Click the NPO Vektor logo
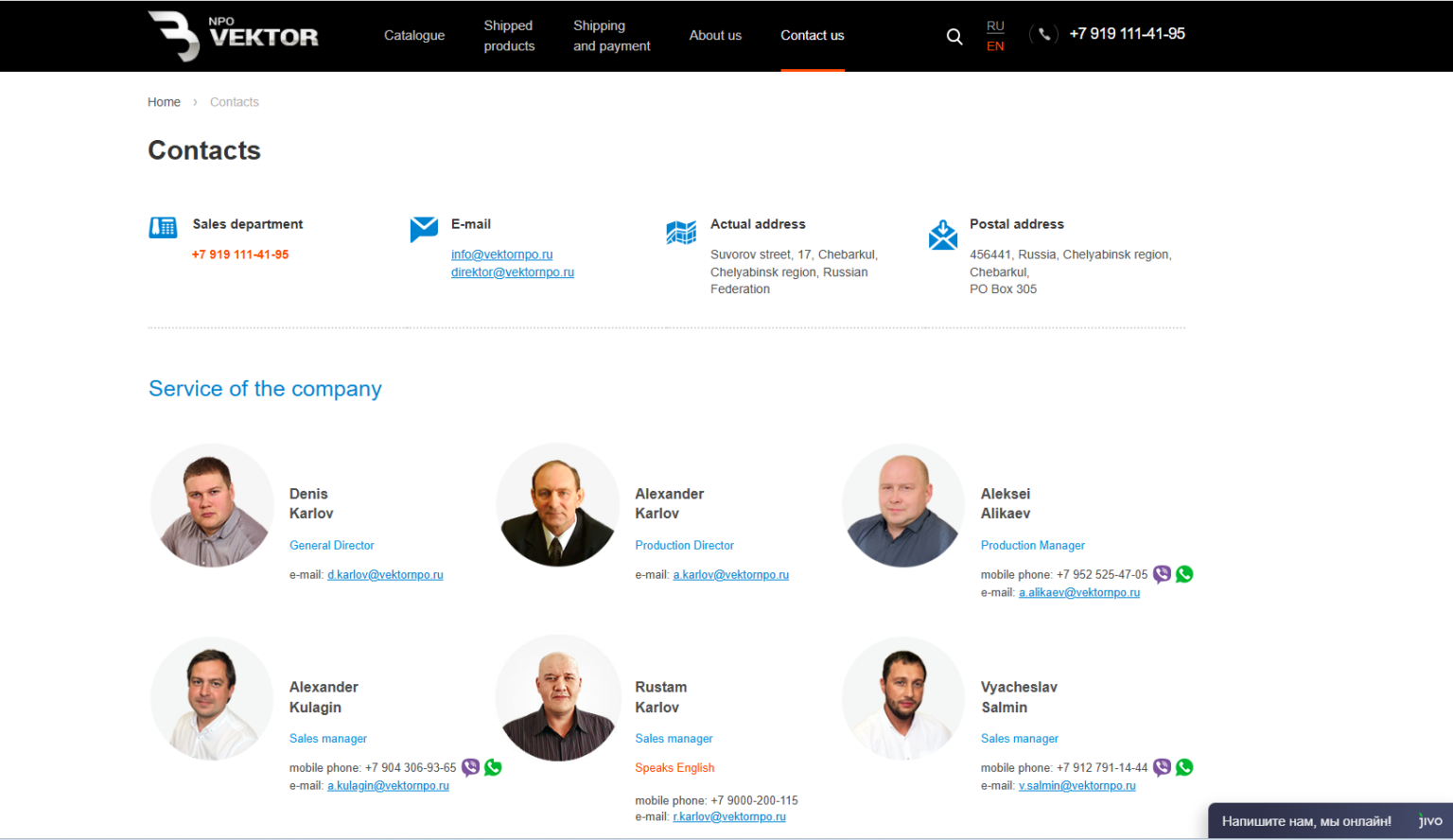The image size is (1453, 840). click(234, 36)
